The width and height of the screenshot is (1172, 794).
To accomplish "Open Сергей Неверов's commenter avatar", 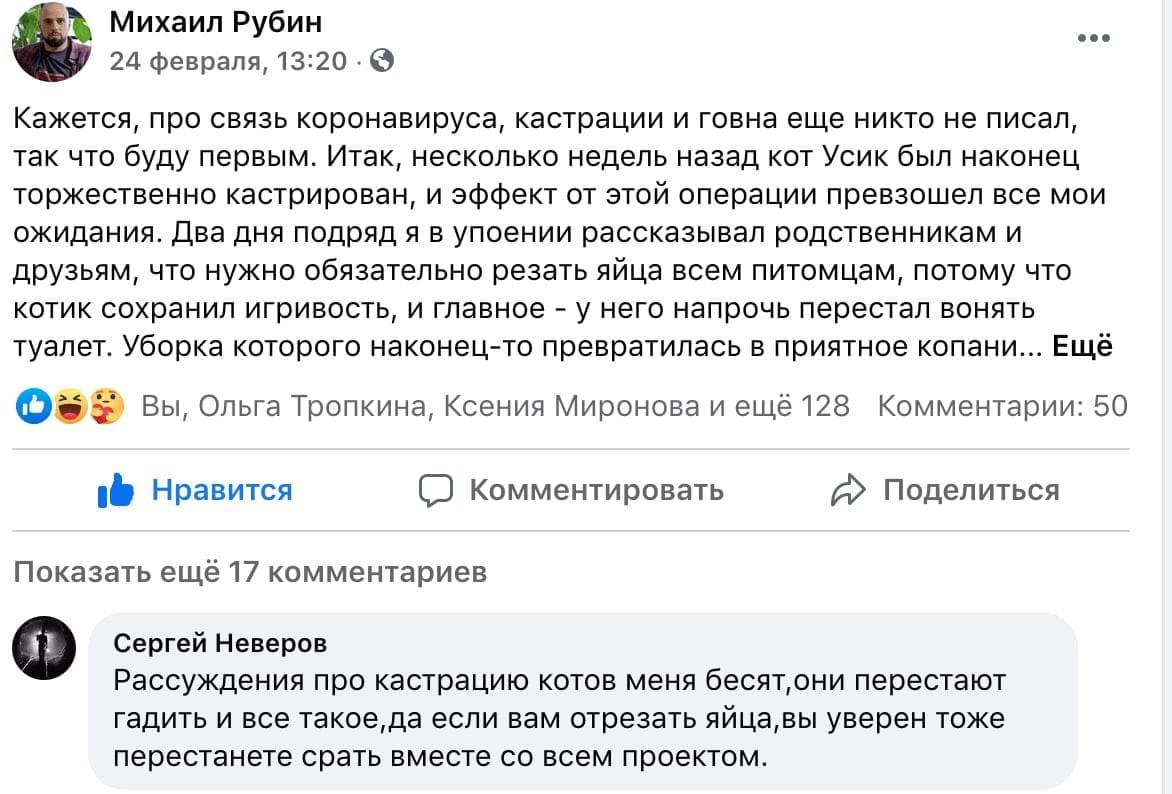I will [43, 648].
